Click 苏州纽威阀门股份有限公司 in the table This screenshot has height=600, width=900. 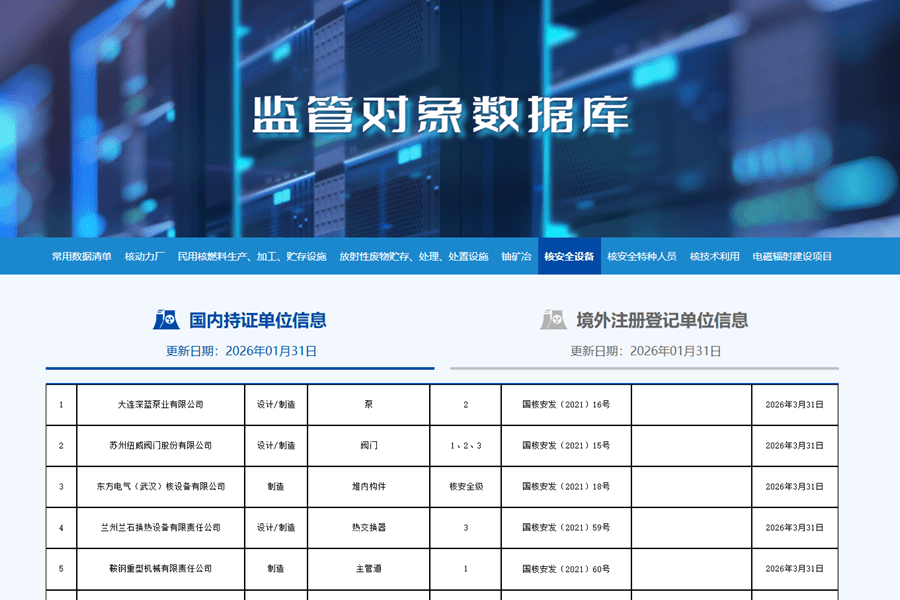(x=160, y=446)
